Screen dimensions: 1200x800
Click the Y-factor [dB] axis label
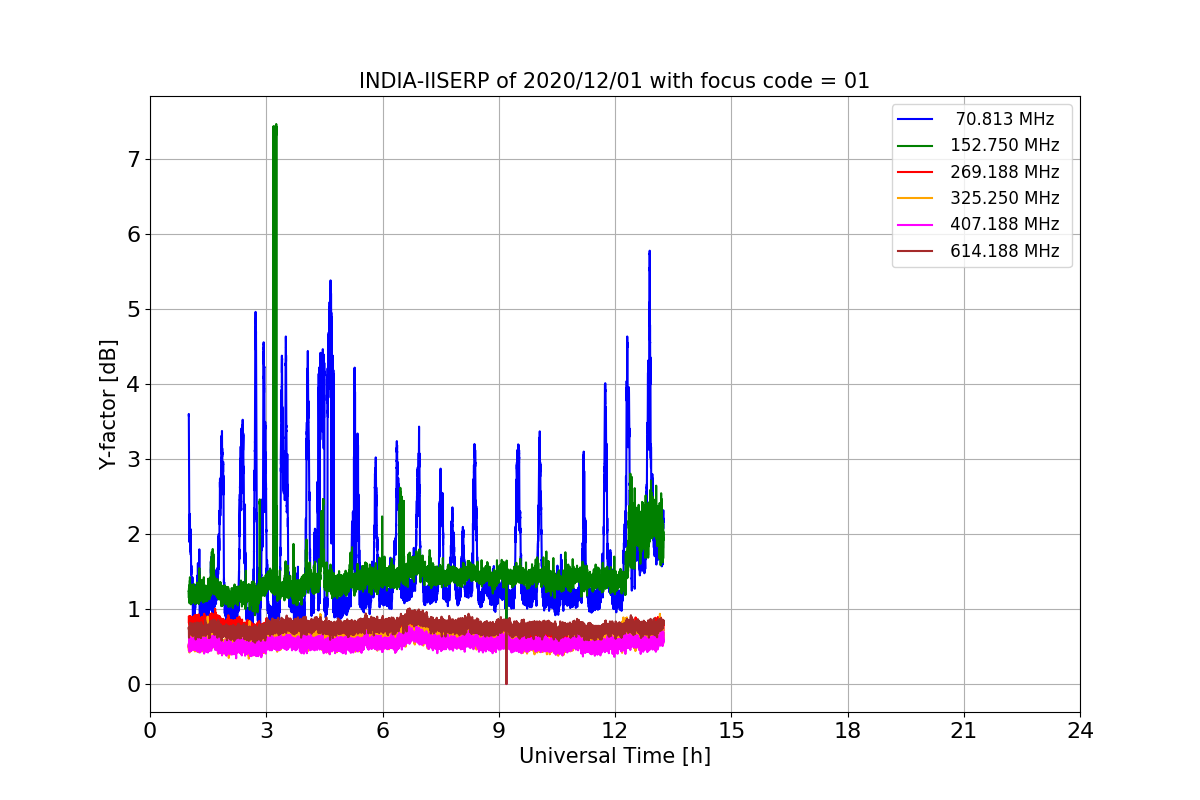[x=108, y=404]
